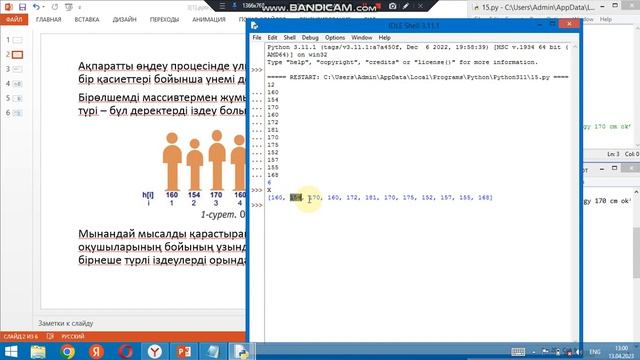Viewport: 640px width, 360px height.
Task: Switch to the ДИЗАЙН ribbon tab
Action: tap(124, 20)
